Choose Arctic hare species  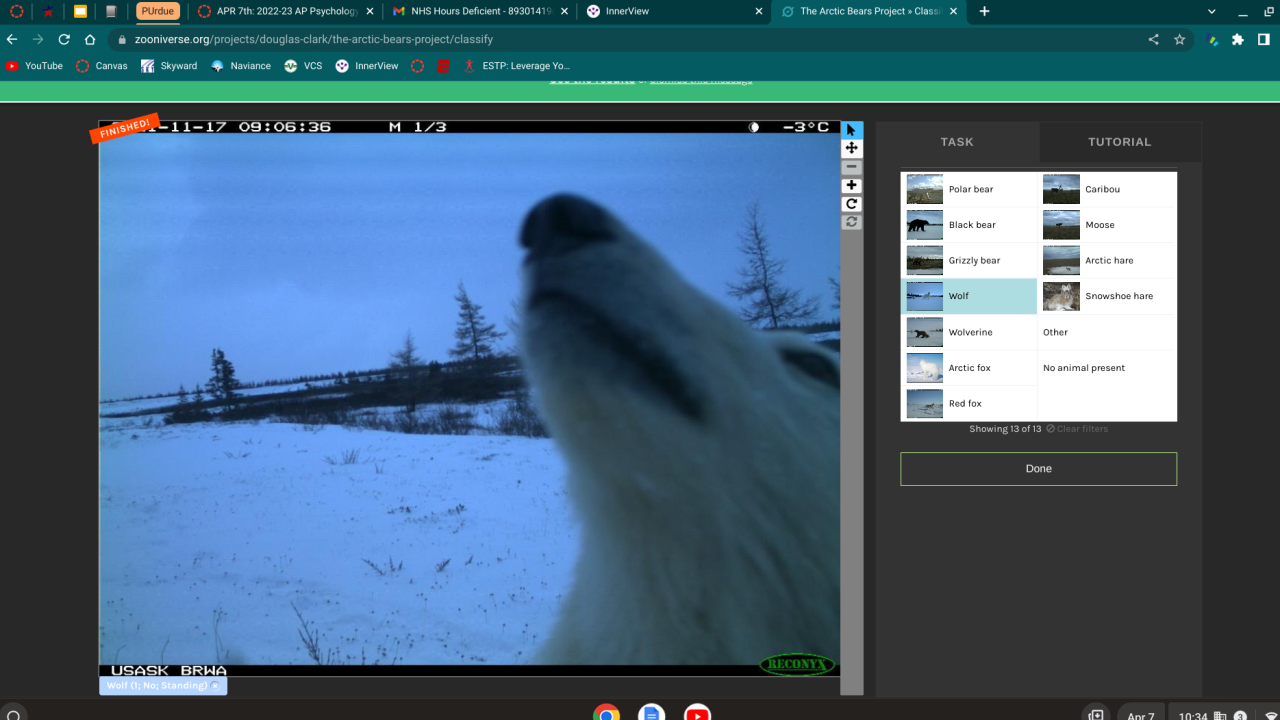pyautogui.click(x=1106, y=261)
